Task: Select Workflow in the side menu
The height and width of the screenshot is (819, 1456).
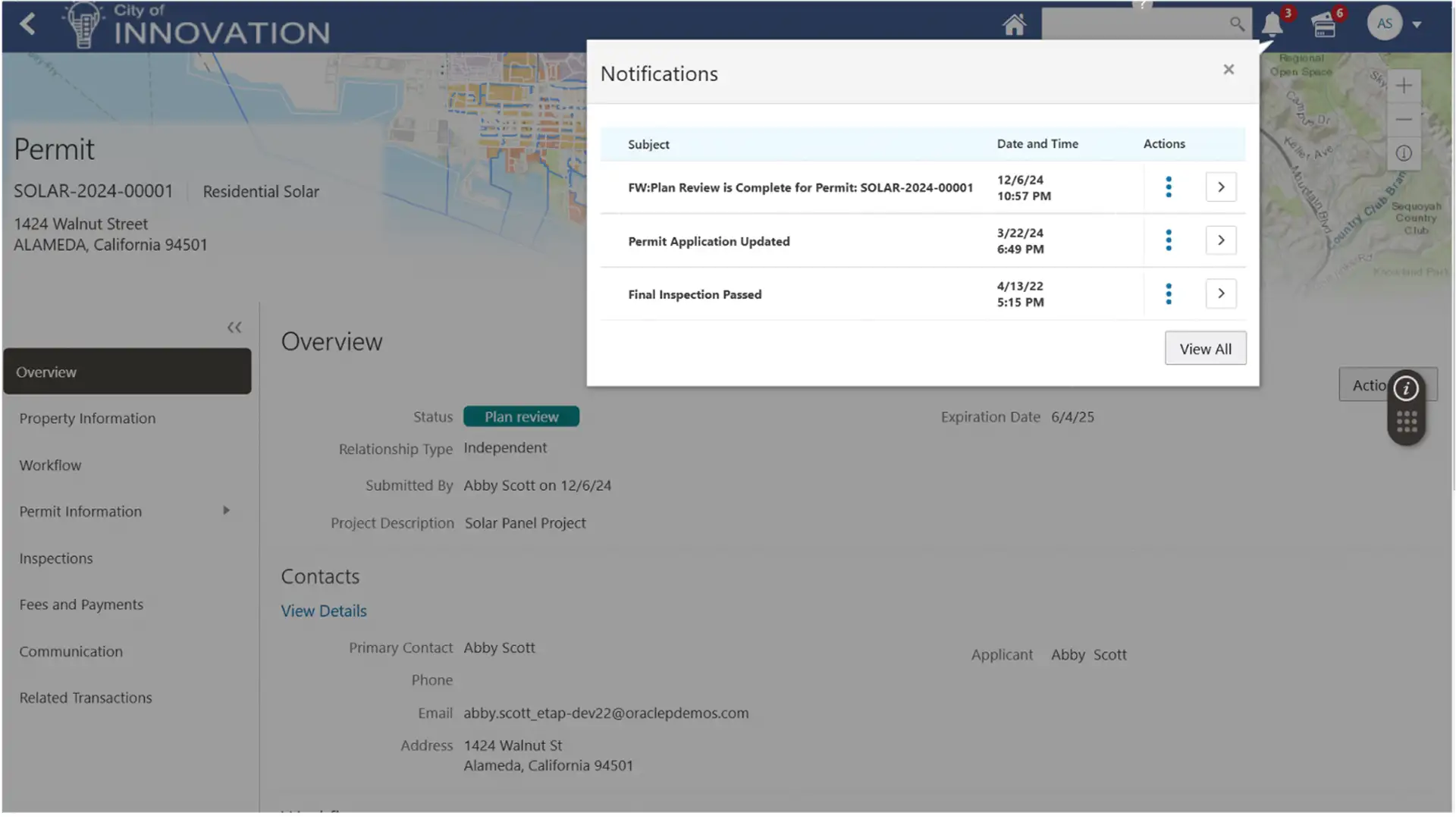Action: coord(50,466)
